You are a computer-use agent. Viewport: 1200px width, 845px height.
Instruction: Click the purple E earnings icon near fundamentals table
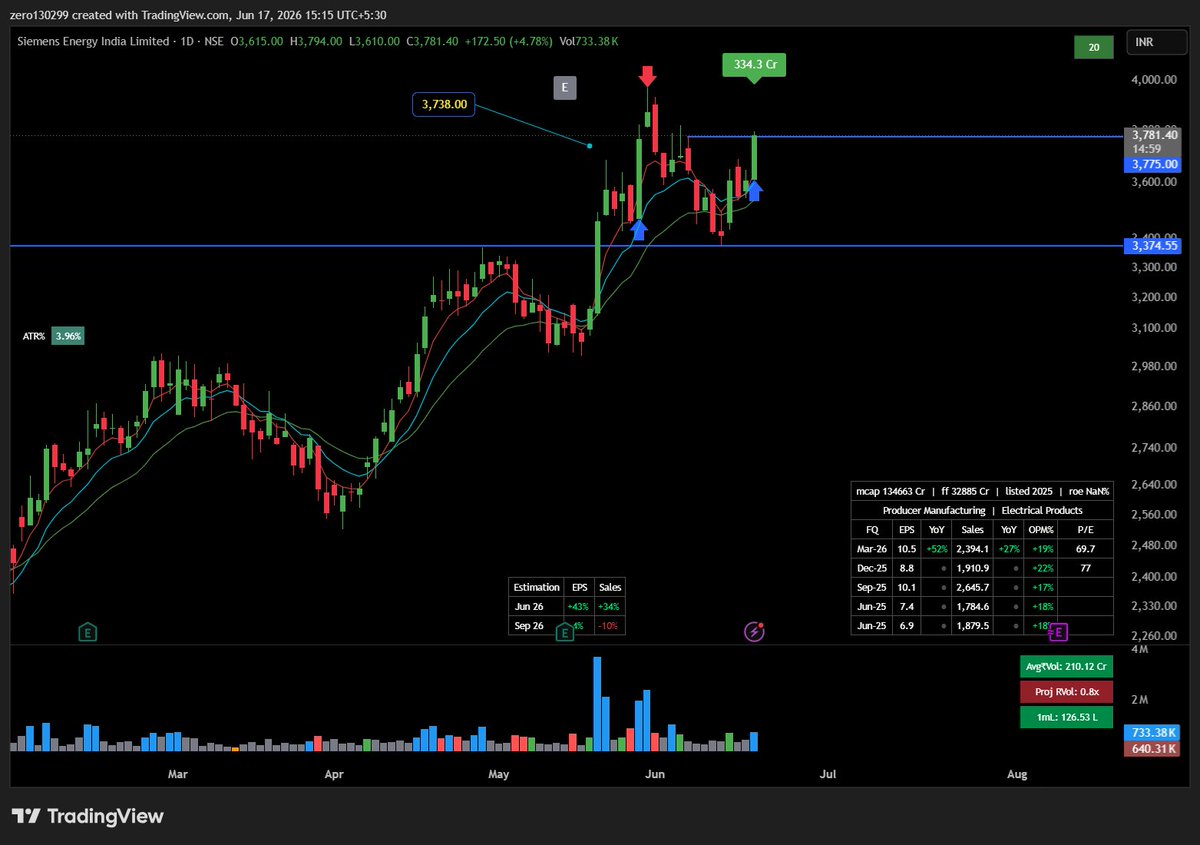click(1058, 631)
